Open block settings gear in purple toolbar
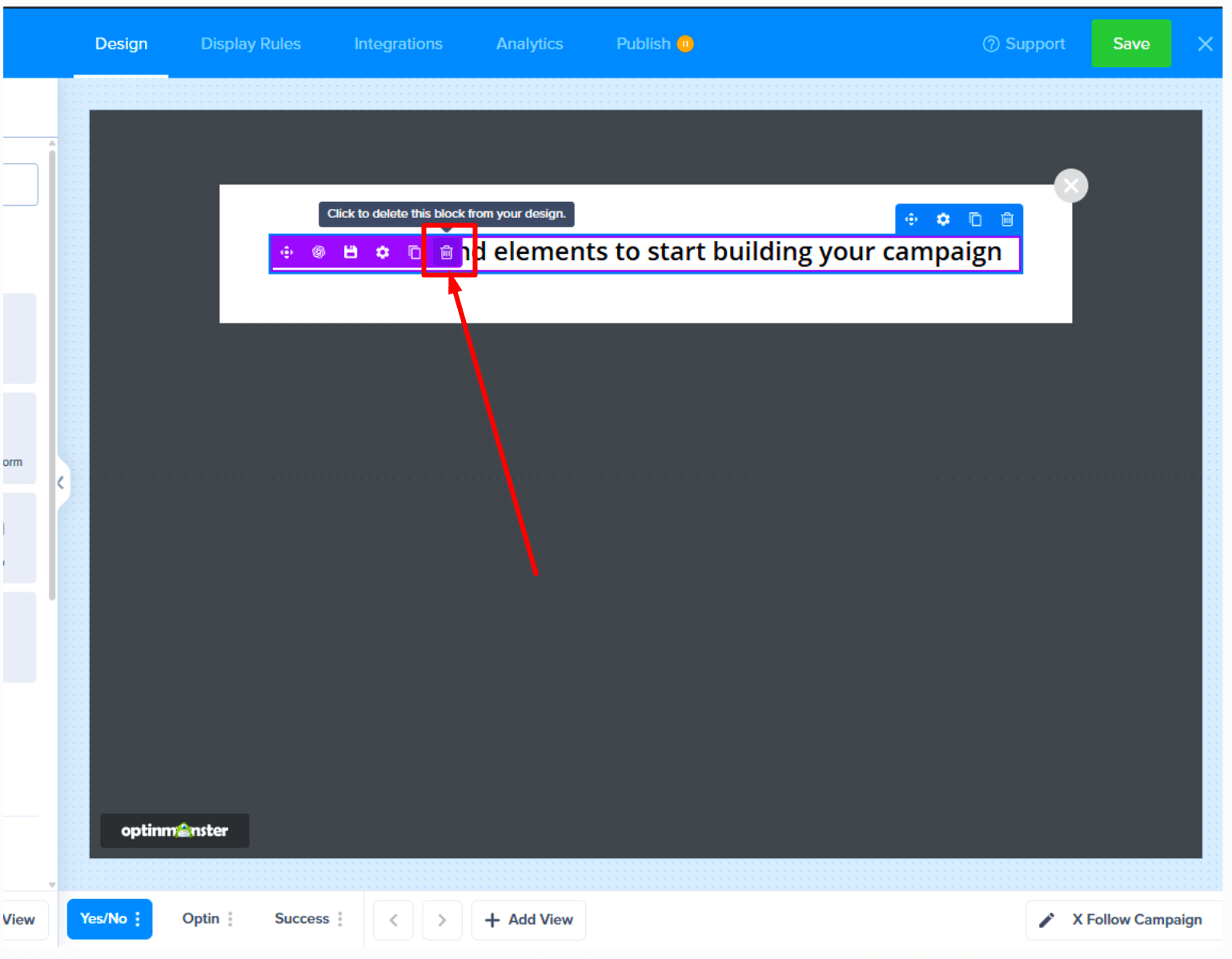 [383, 252]
